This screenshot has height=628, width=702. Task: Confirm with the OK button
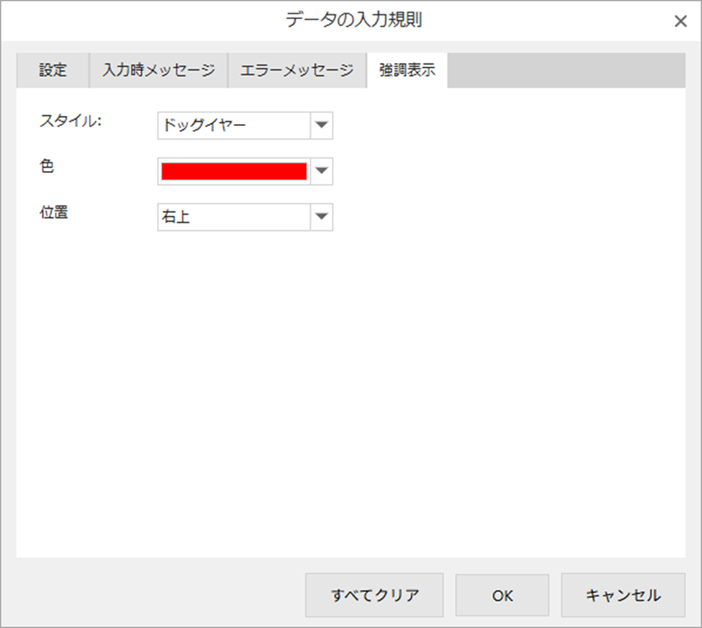point(502,595)
